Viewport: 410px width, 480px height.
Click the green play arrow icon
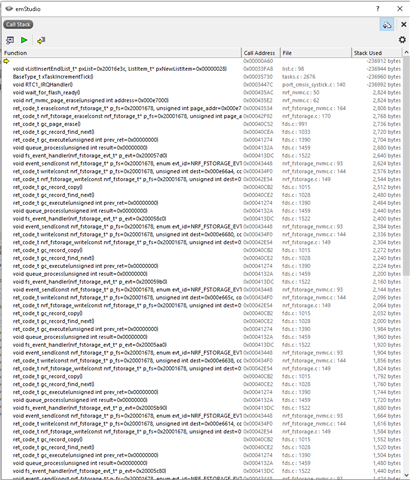point(24,40)
